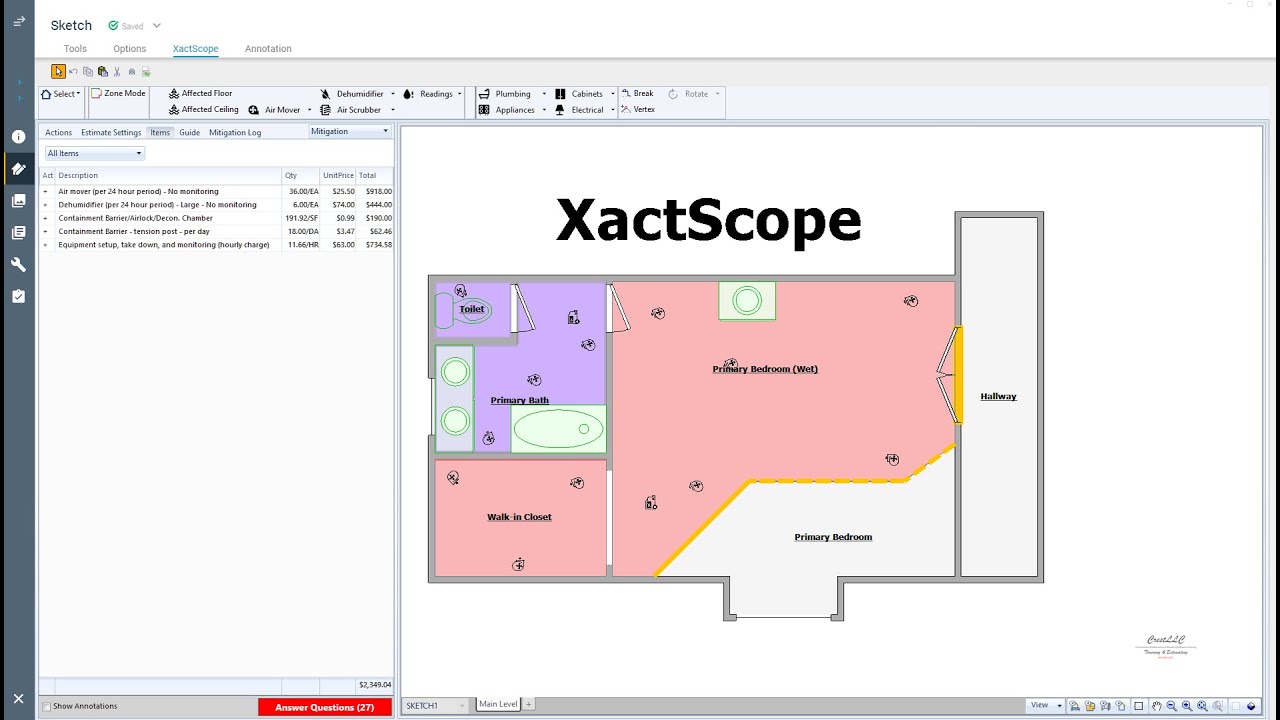
Task: Place an Air Scrubber
Action: (x=351, y=110)
